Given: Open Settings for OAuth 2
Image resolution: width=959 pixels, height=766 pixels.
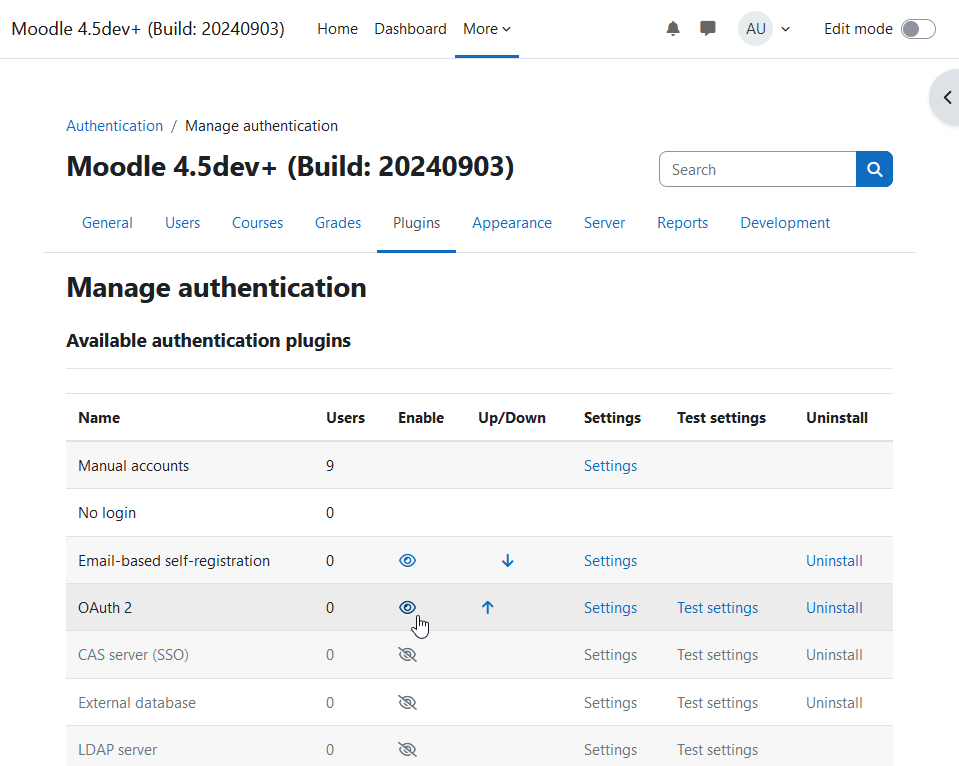Looking at the screenshot, I should tap(610, 608).
